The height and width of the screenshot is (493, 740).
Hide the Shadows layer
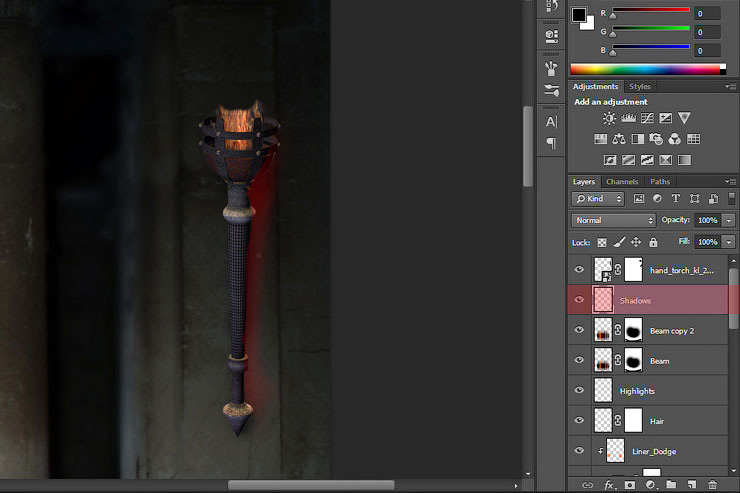(579, 300)
